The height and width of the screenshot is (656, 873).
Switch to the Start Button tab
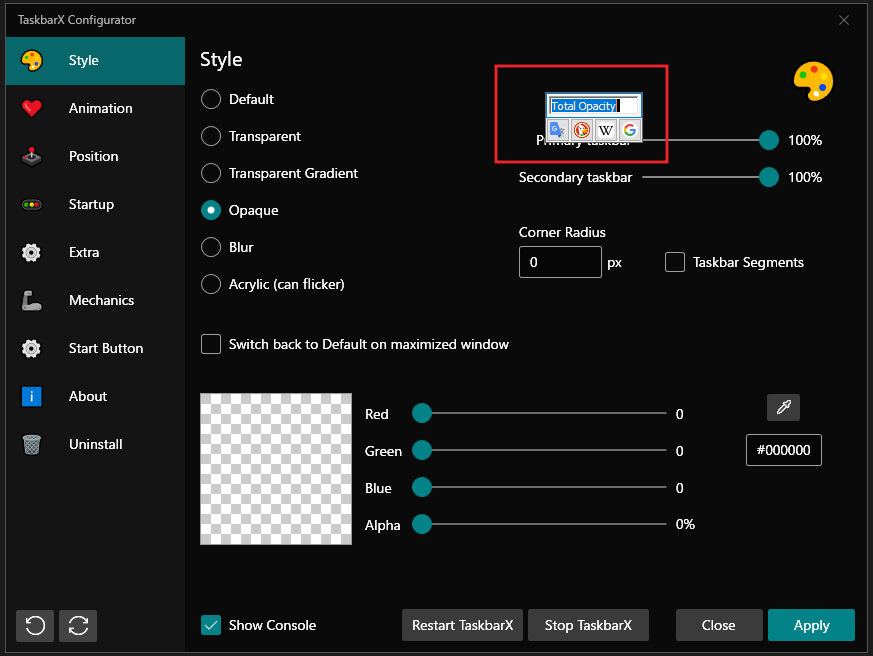95,349
